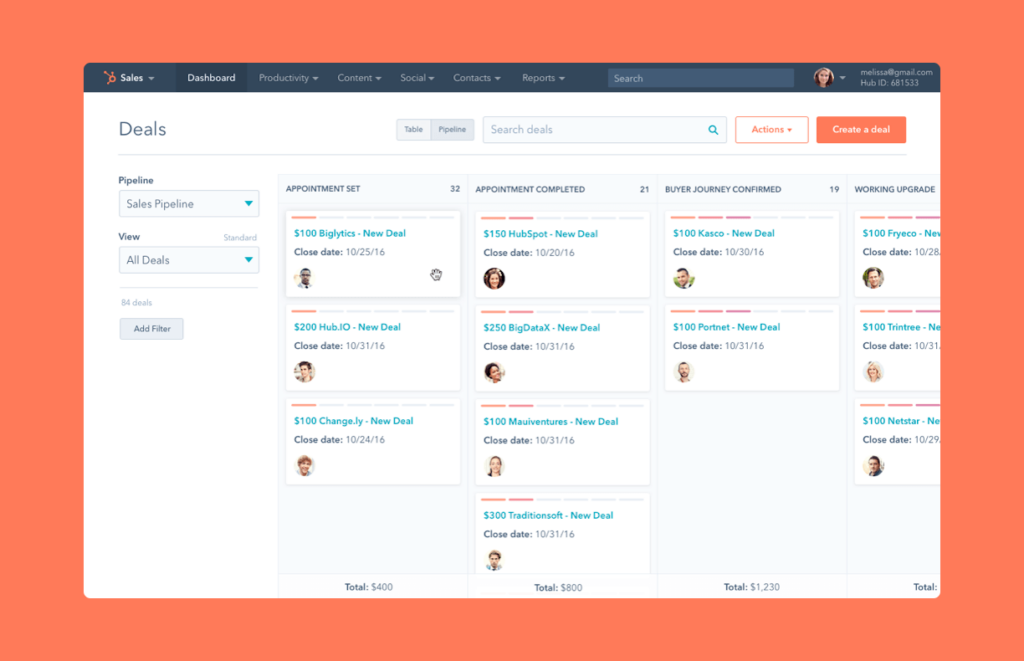Click the contact avatar on the $100 Fryeco card
The image size is (1024, 661).
872,279
